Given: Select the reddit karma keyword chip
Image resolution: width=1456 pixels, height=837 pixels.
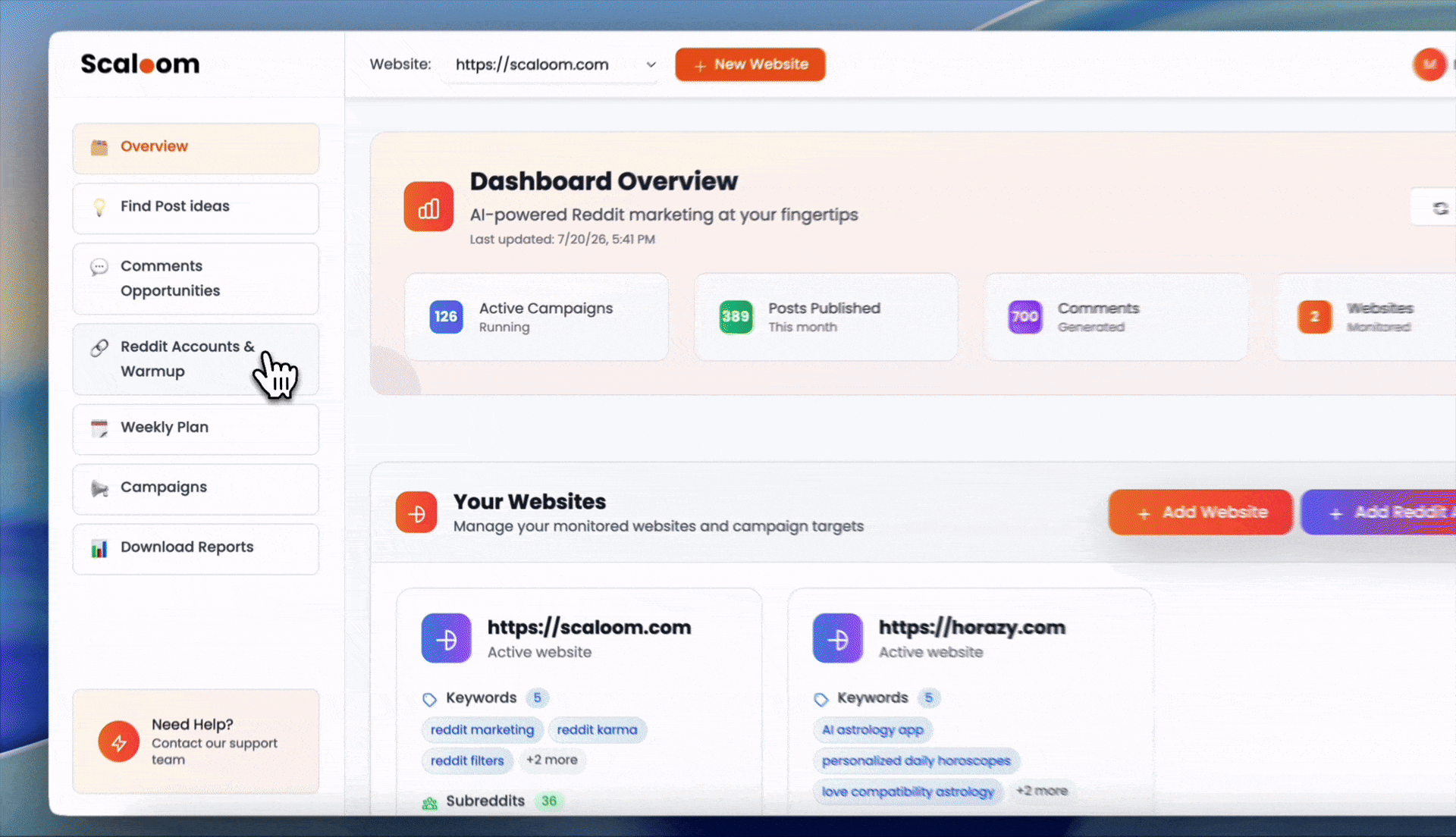Looking at the screenshot, I should tap(597, 730).
